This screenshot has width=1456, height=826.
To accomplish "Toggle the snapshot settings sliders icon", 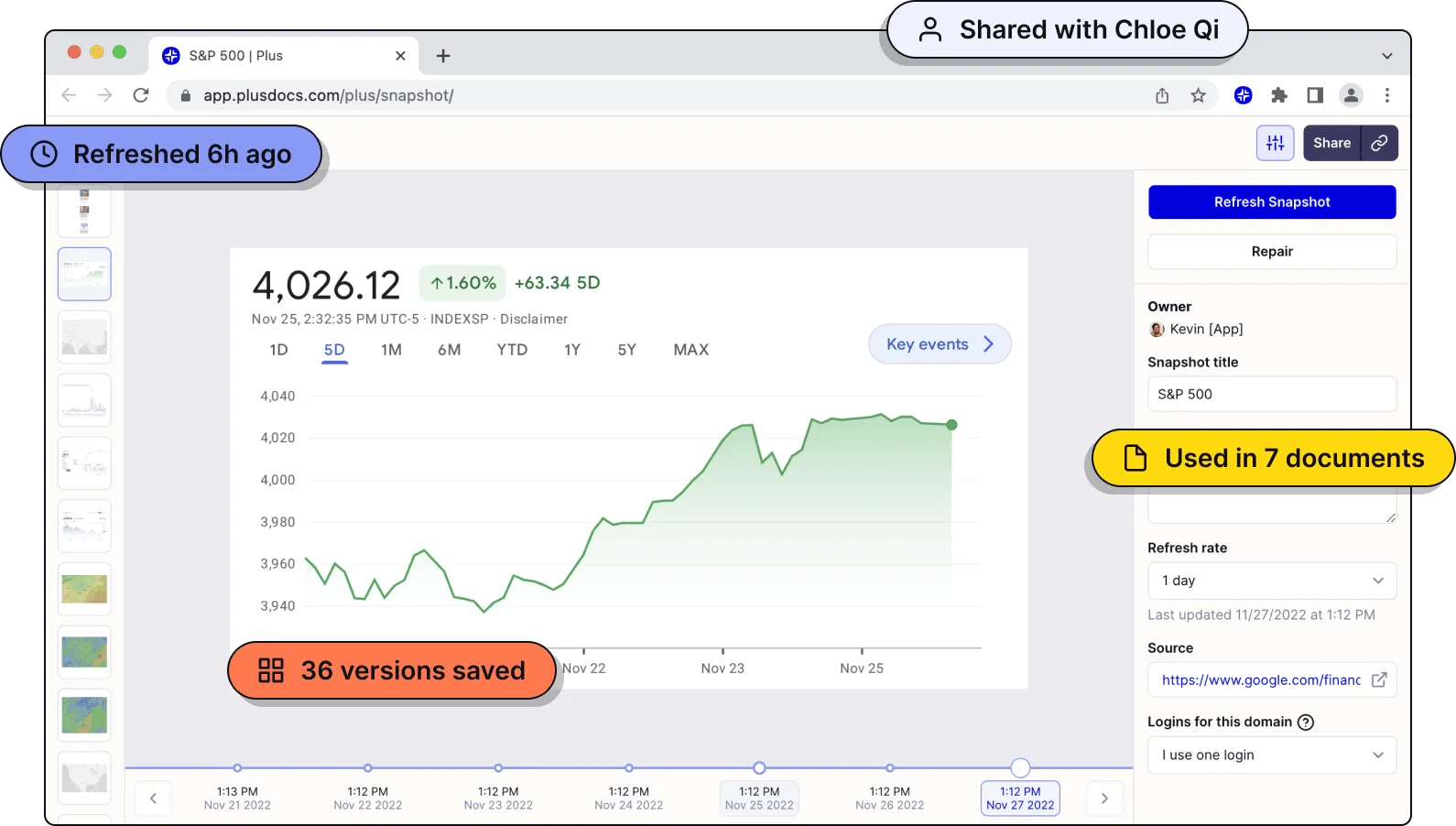I will (1275, 143).
